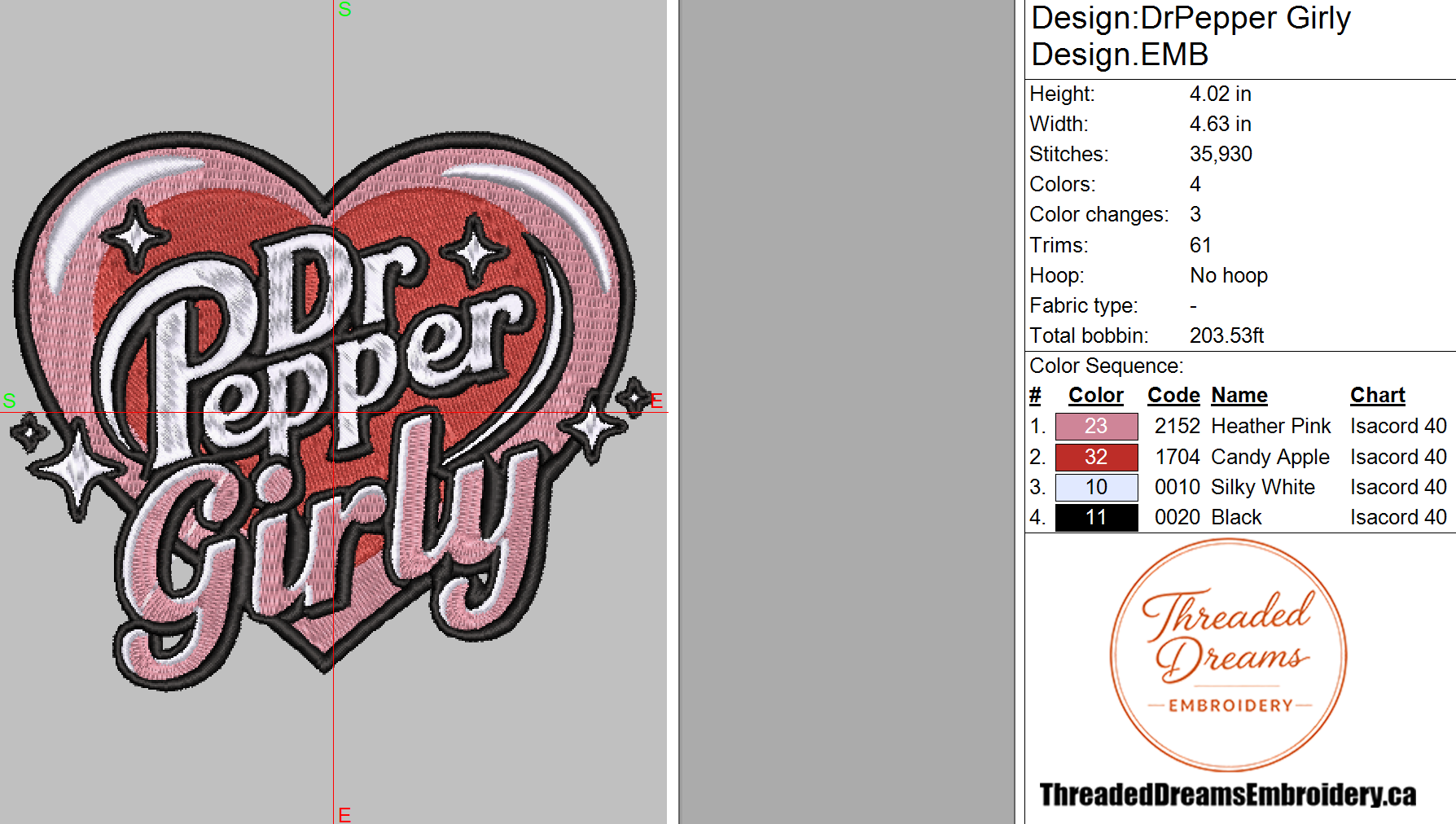The height and width of the screenshot is (824, 1456).
Task: Click the red E end marker at bottom
Action: click(x=344, y=814)
